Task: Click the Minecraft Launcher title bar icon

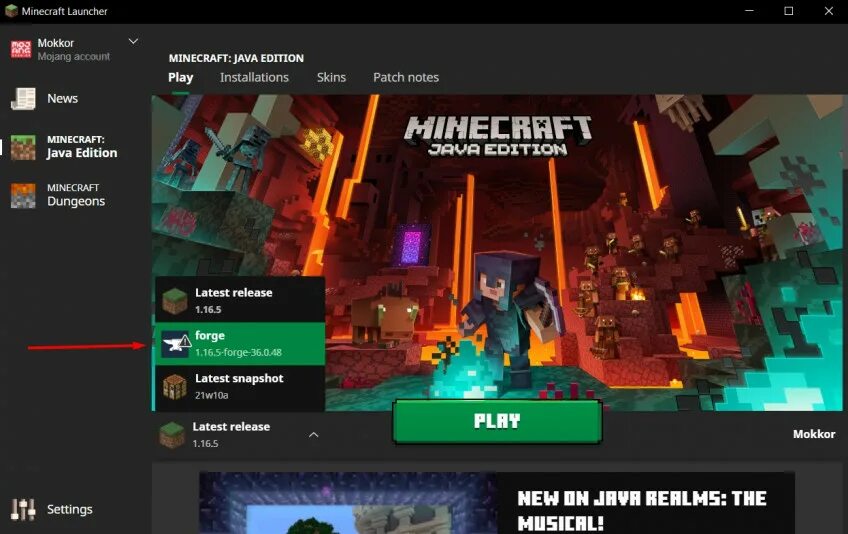Action: (11, 11)
